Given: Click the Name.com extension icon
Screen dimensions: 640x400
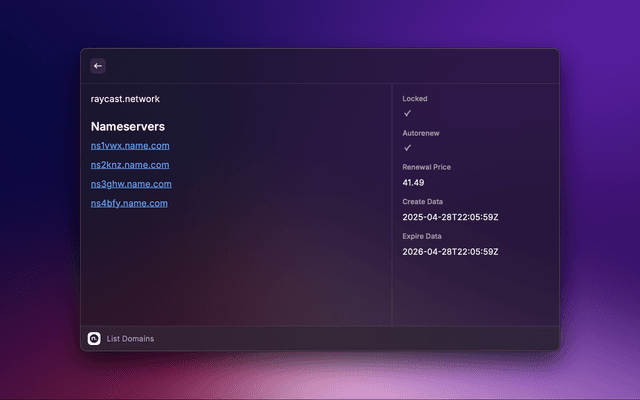Looking at the screenshot, I should [94, 339].
